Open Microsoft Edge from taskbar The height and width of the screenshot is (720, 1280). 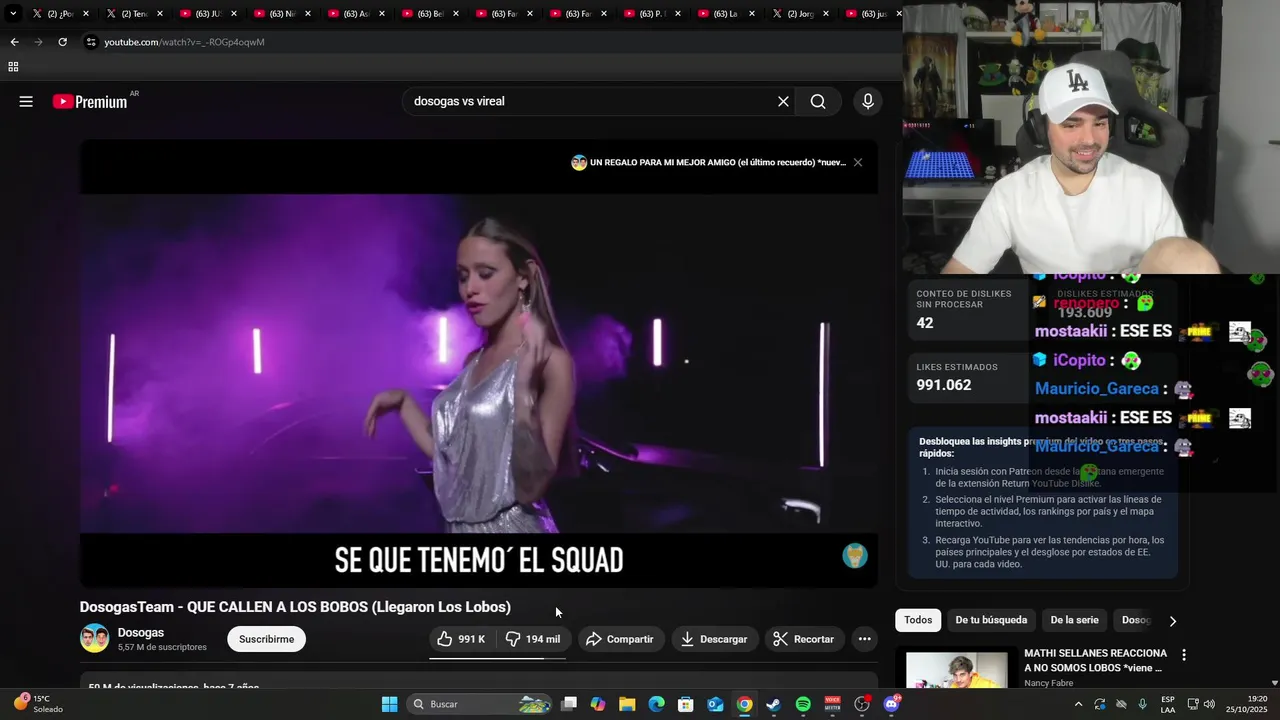[x=656, y=704]
